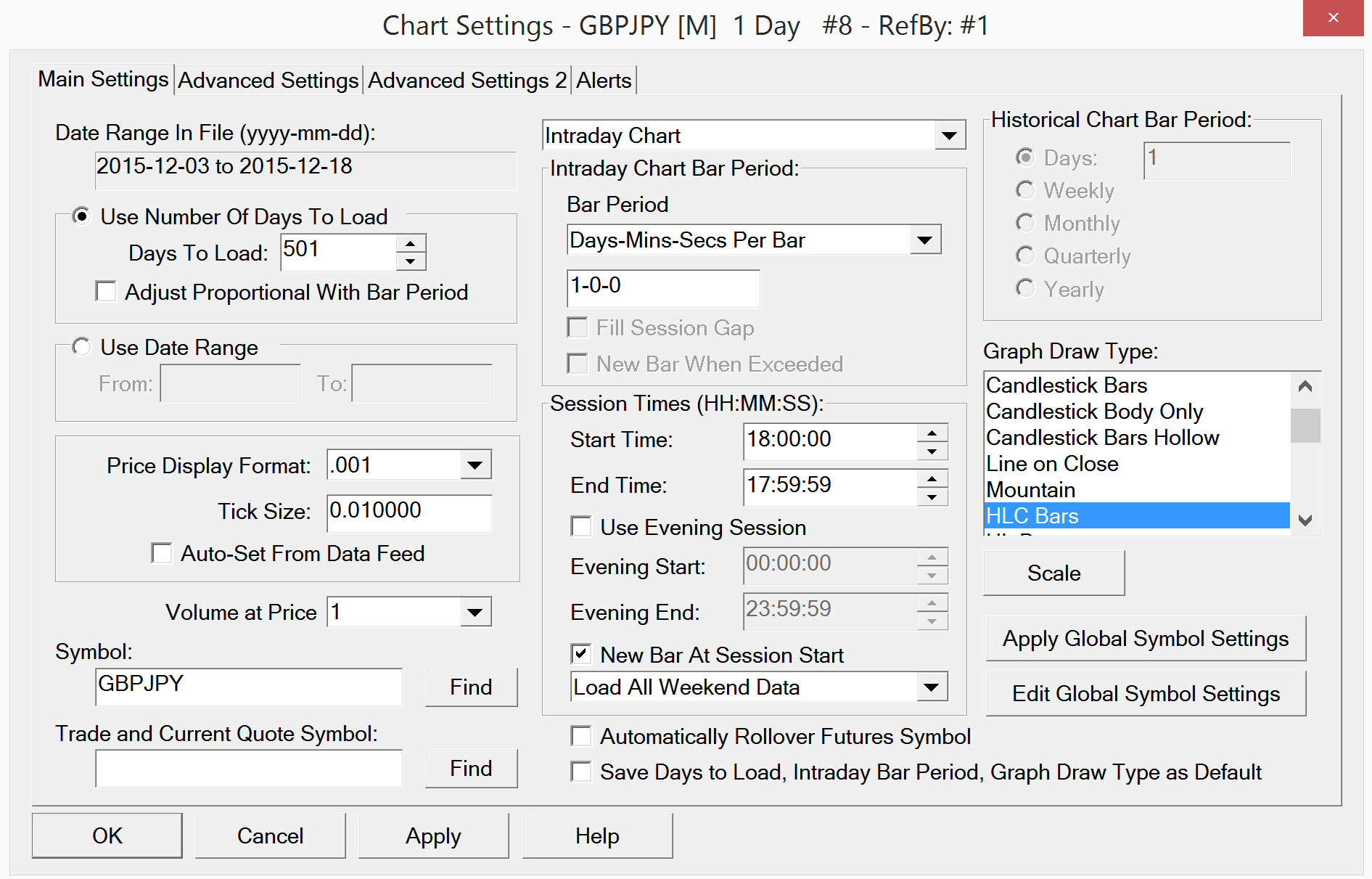
Task: Enable Adjust Proportional With Bar Period
Action: click(106, 292)
